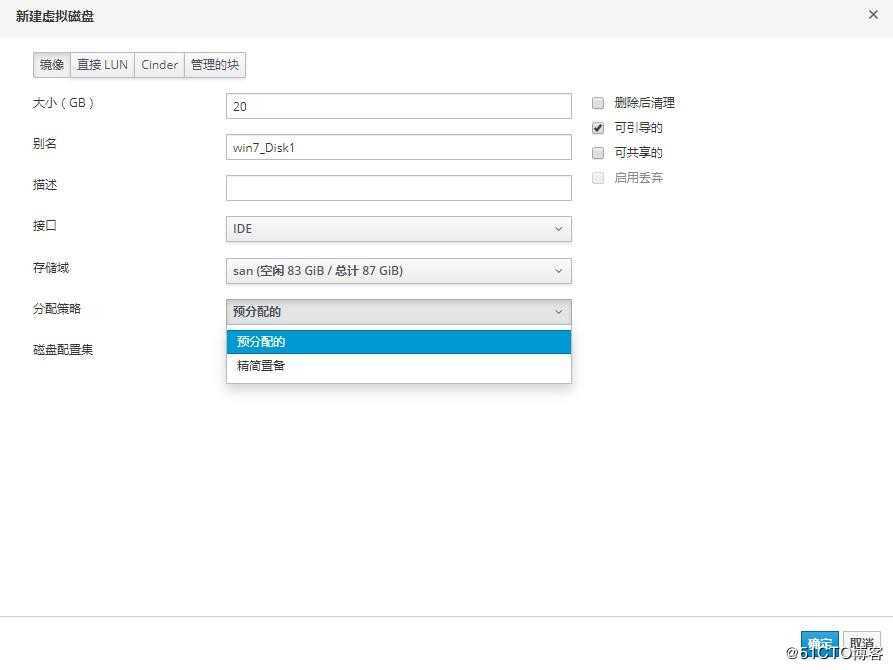Open the Cinder tab
This screenshot has width=893, height=670.
(x=159, y=65)
